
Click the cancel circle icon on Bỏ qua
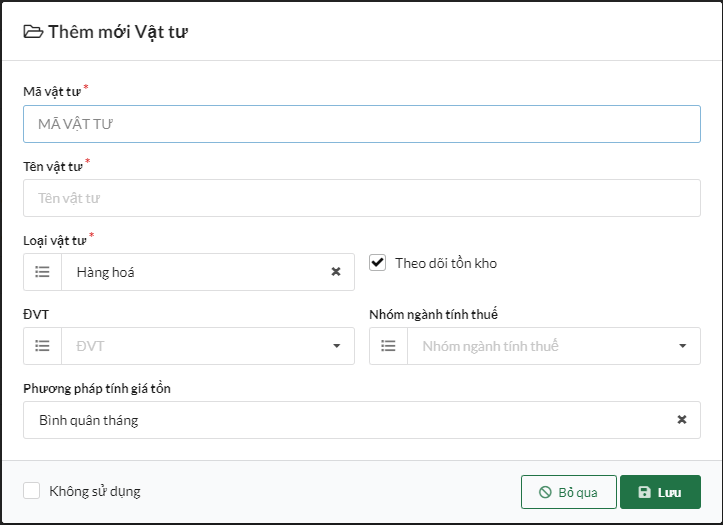[545, 492]
